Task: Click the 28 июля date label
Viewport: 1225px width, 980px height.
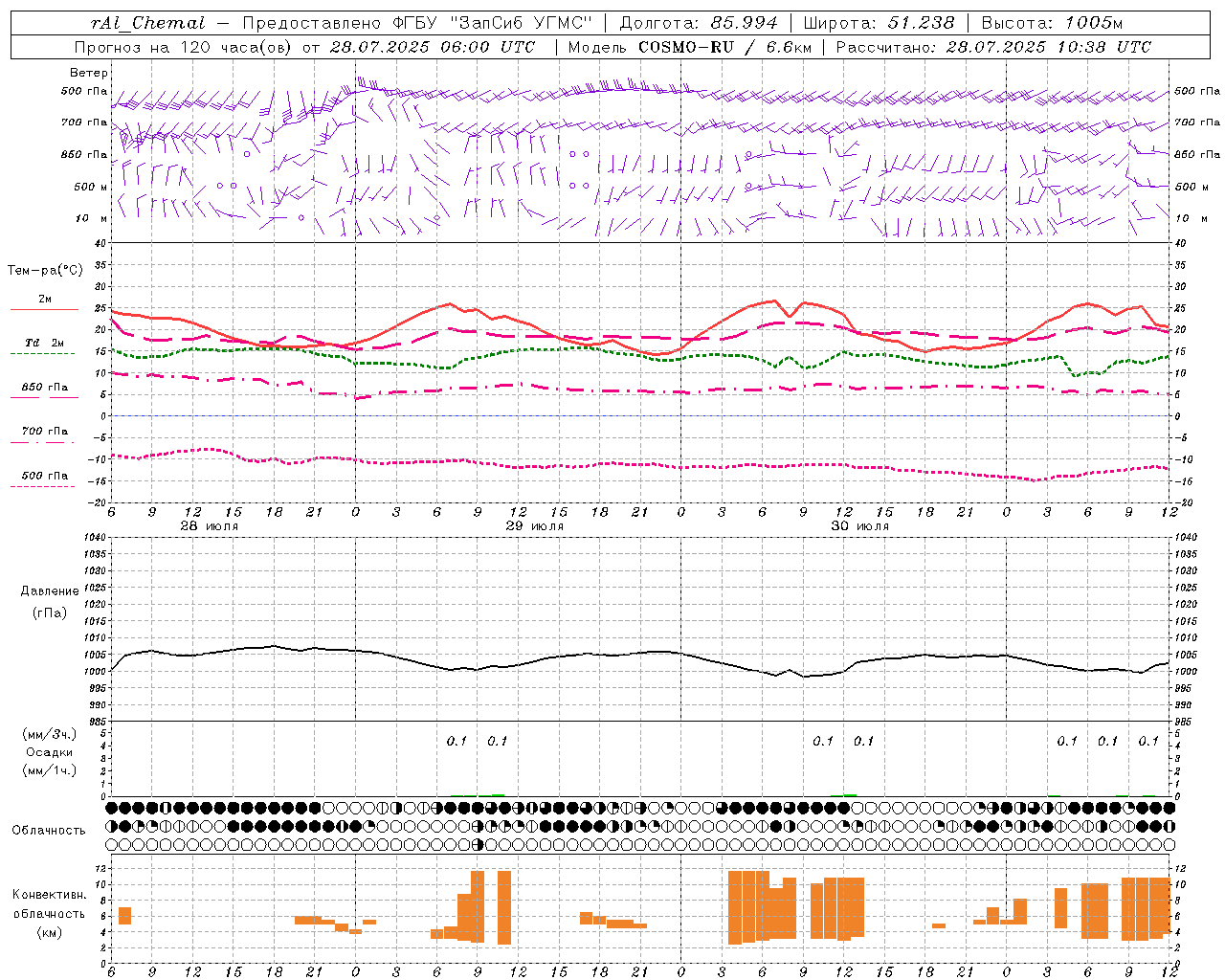Action: [x=210, y=526]
